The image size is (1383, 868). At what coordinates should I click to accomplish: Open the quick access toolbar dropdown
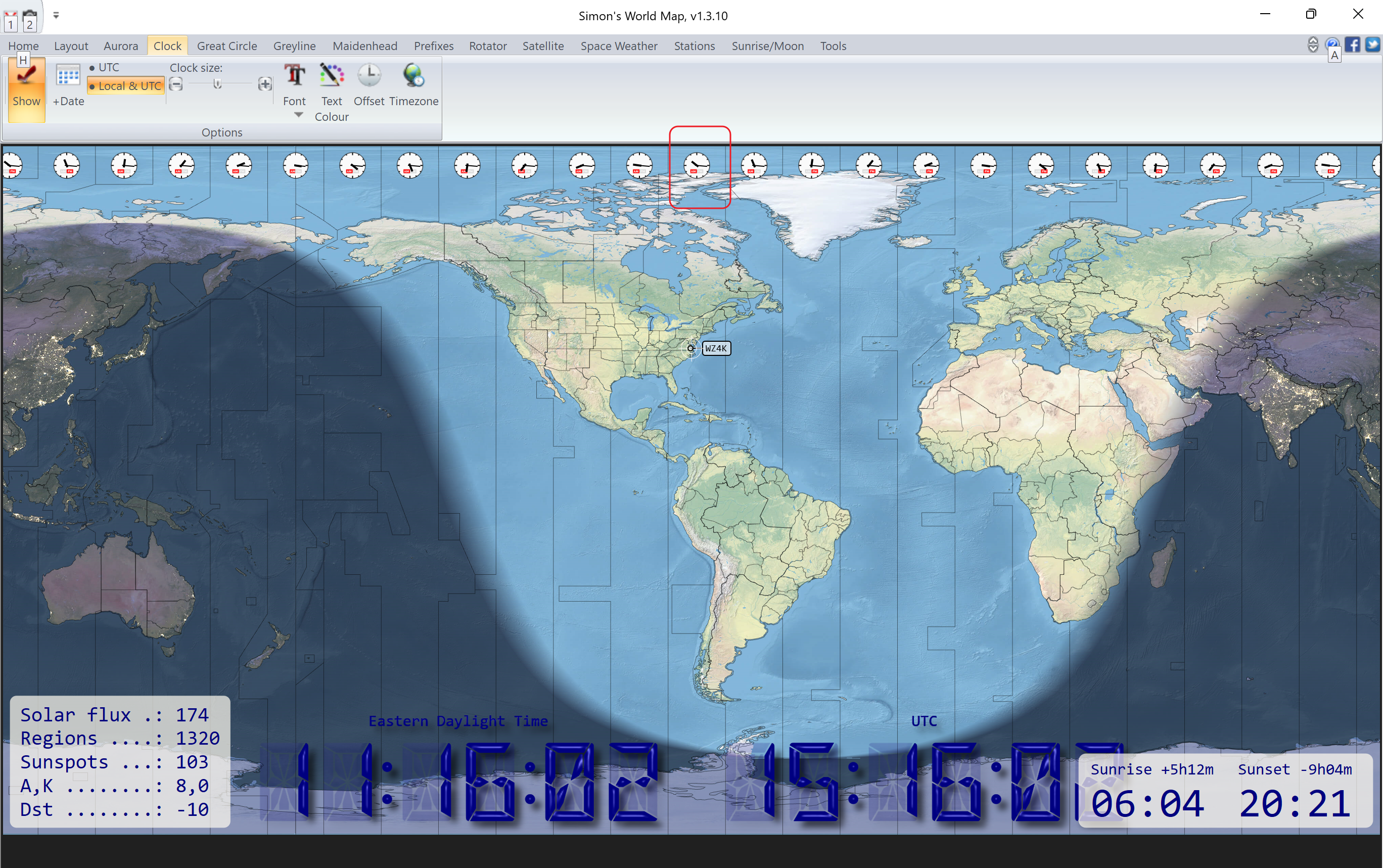56,16
